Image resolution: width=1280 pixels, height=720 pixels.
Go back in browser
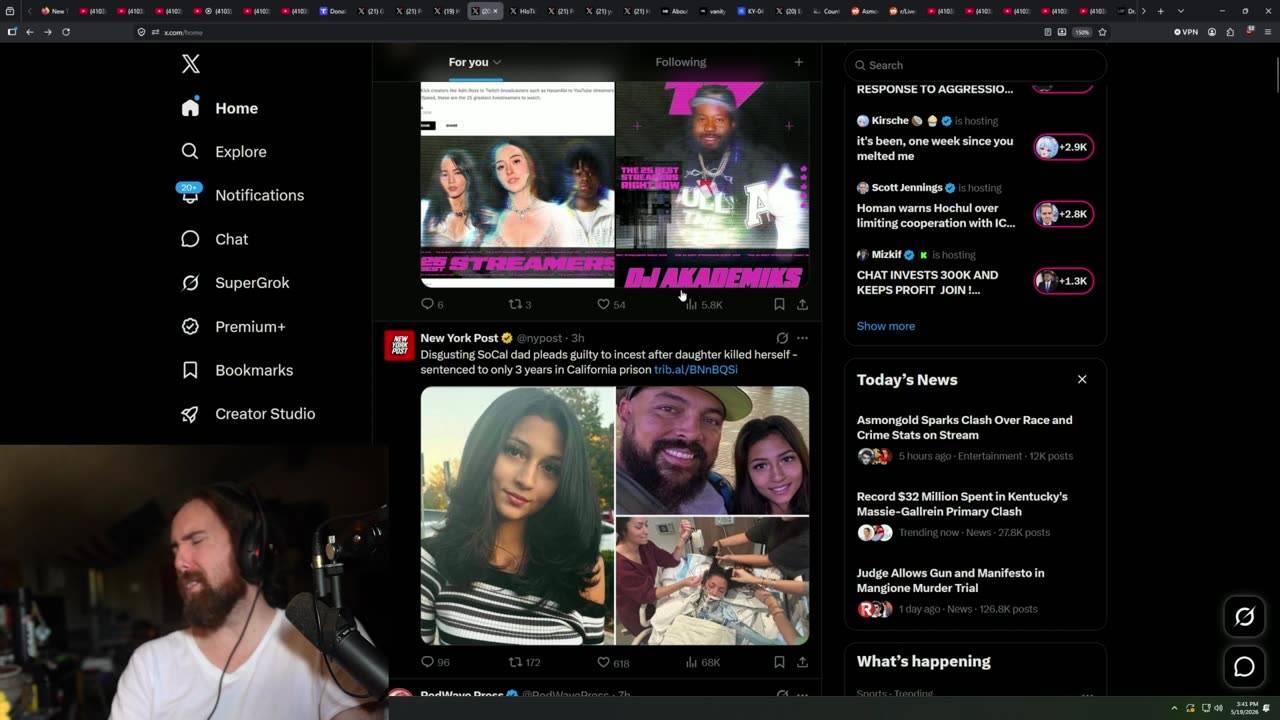click(x=30, y=32)
